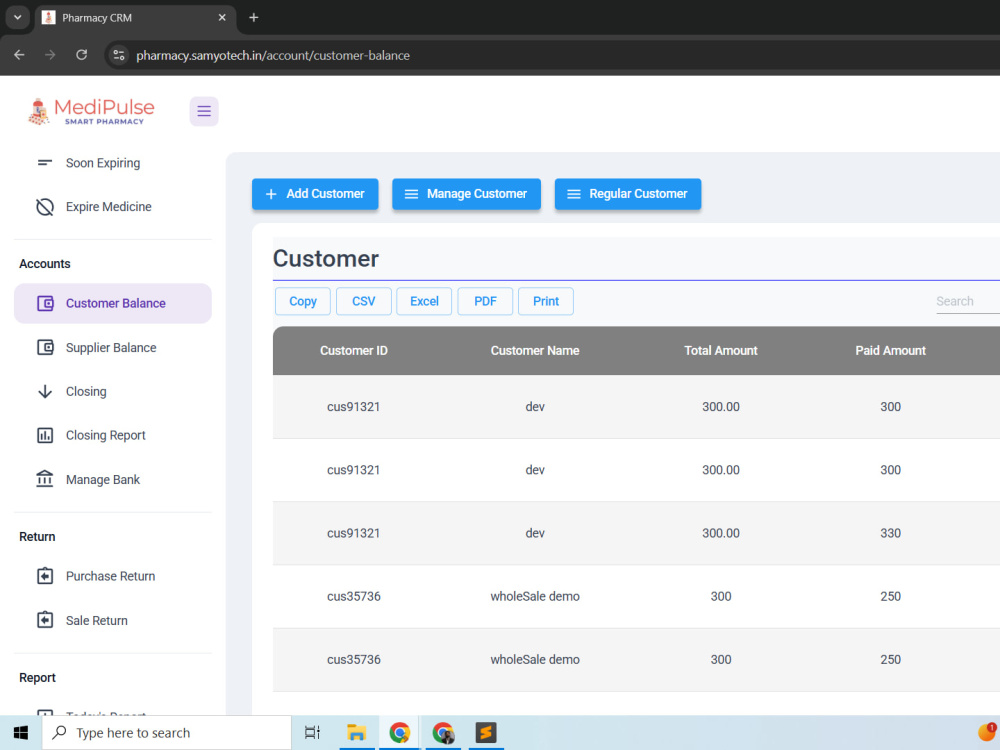1000x750 pixels.
Task: Click the Sale Return sidebar label
Action: click(x=97, y=621)
